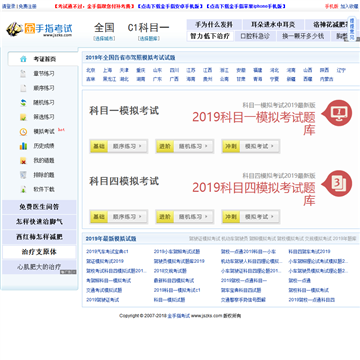Screen dimensions: 360x360
Task: Start 冲刺 模拟考试 under 科目四模拟考试
Action: click(251, 217)
